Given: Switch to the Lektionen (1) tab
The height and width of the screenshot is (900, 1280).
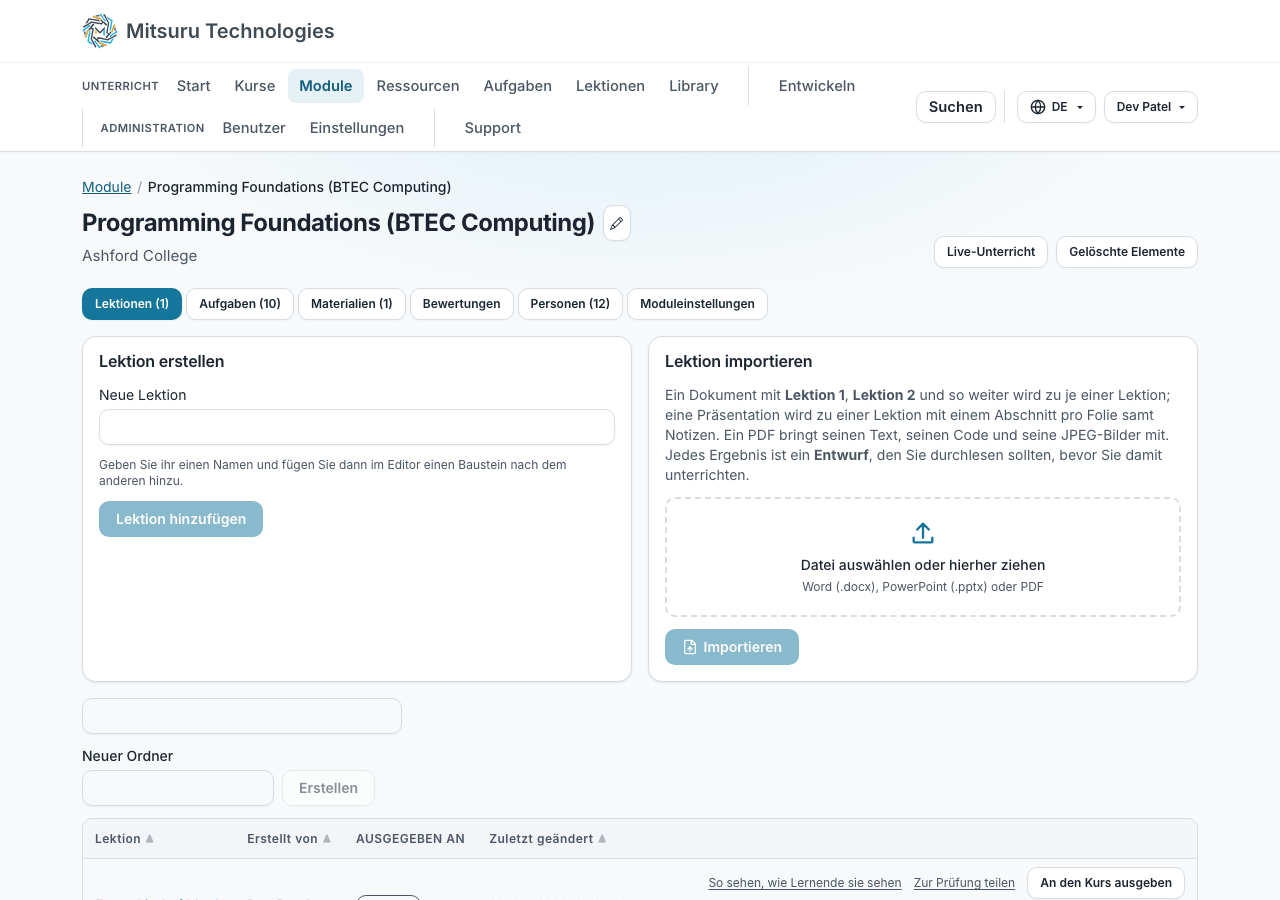Looking at the screenshot, I should (x=132, y=304).
